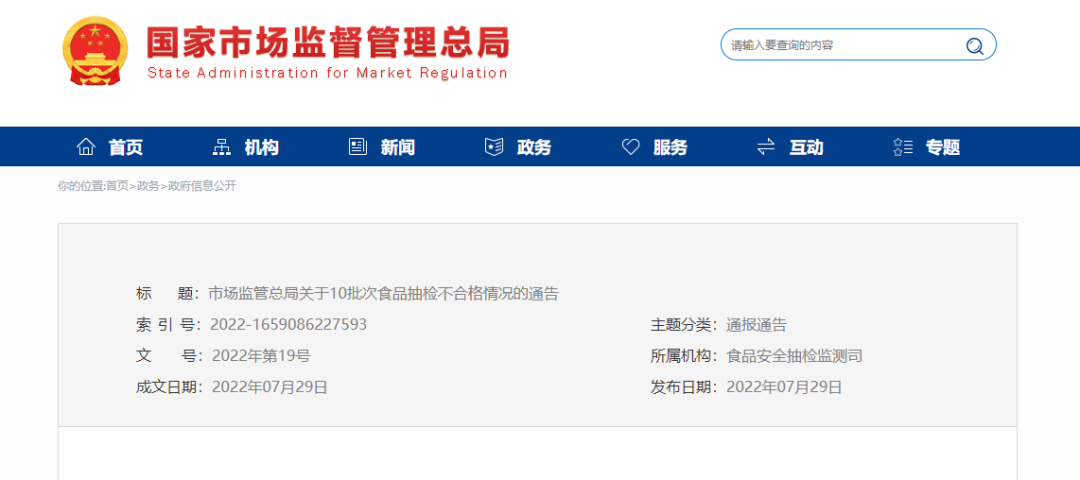Click the 所属机构 field label
This screenshot has width=1080, height=480.
pos(684,356)
